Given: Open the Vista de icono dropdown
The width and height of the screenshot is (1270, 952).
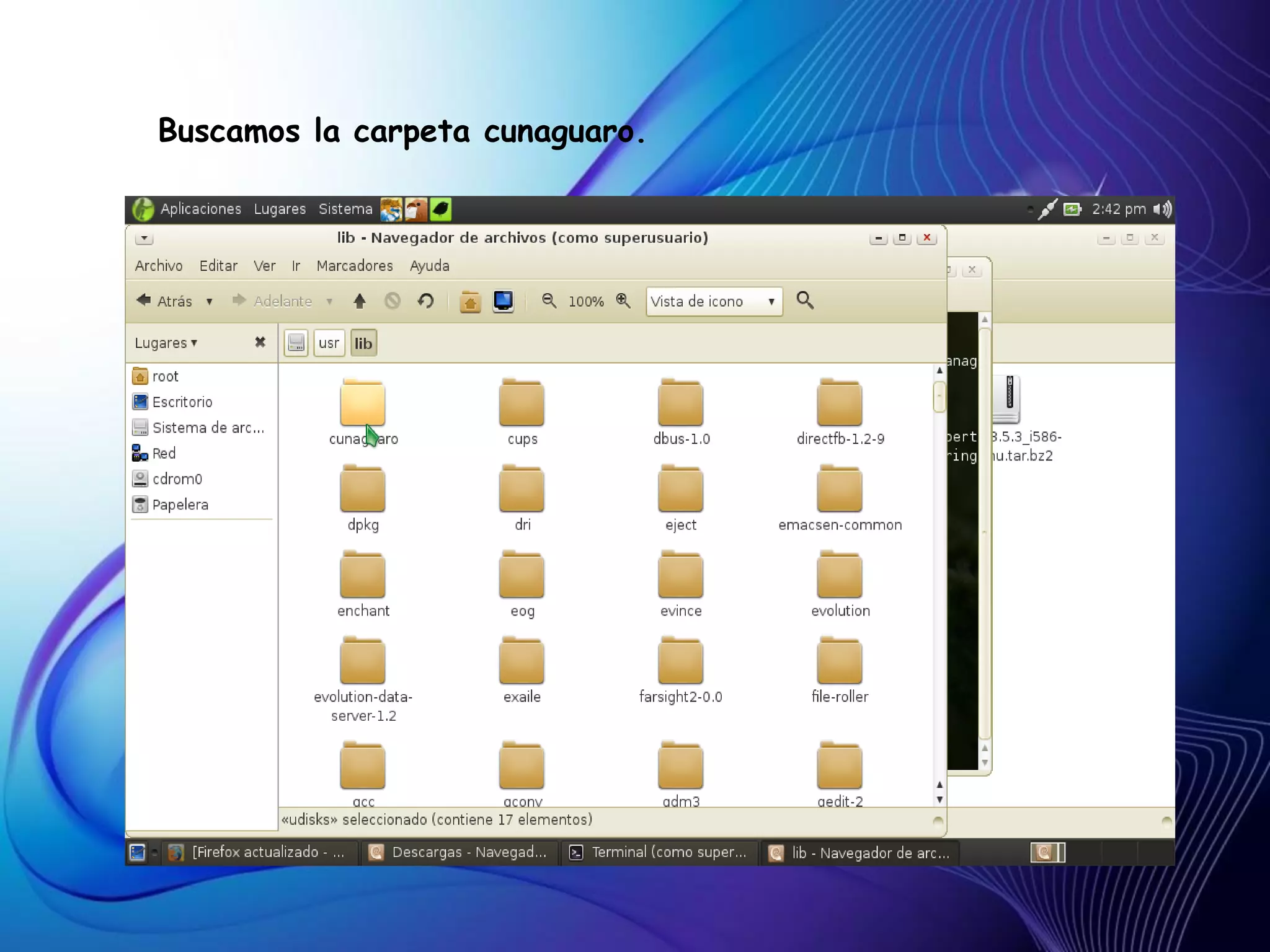Looking at the screenshot, I should coord(714,301).
